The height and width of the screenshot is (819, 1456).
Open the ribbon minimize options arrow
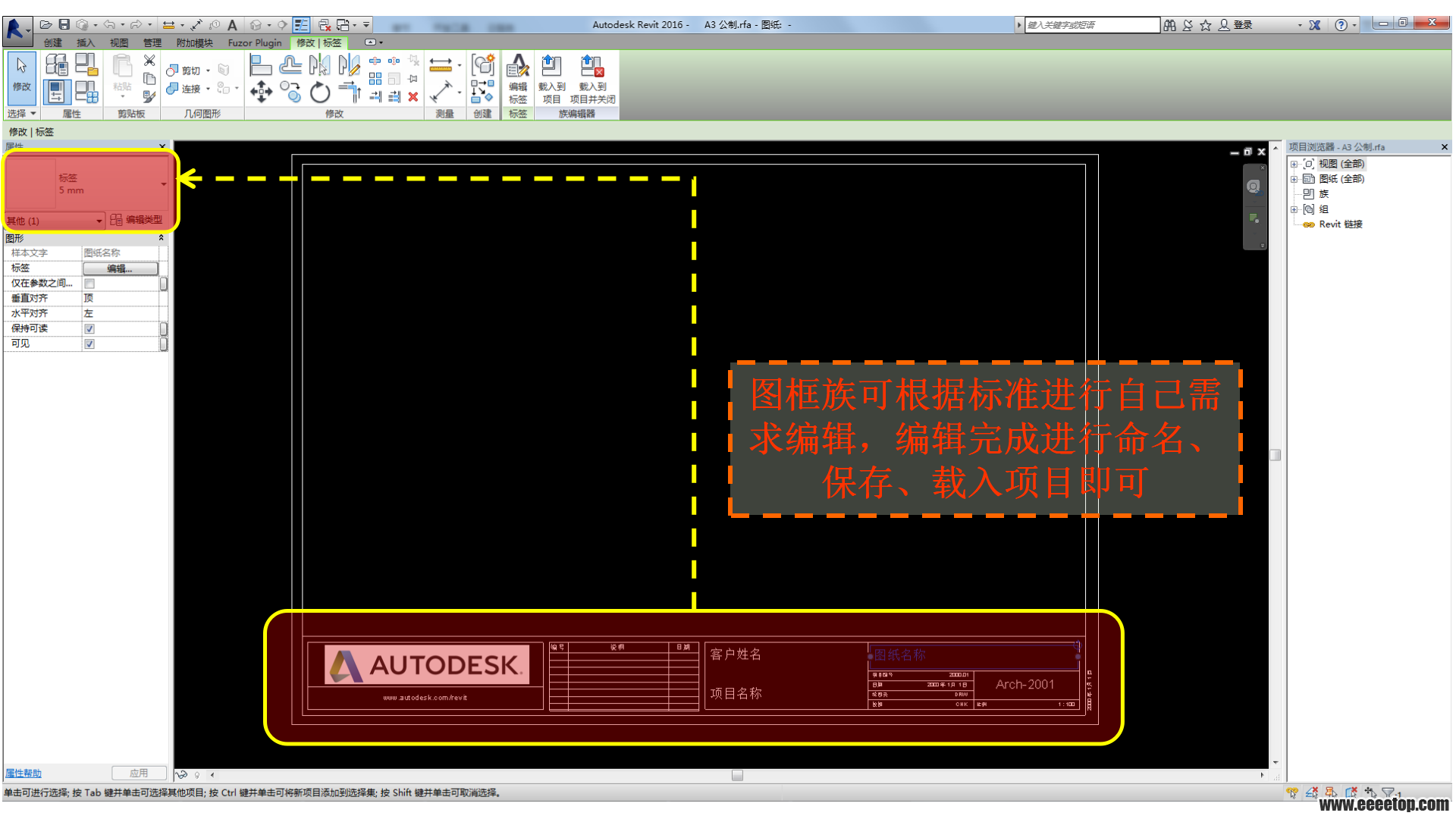coord(381,42)
